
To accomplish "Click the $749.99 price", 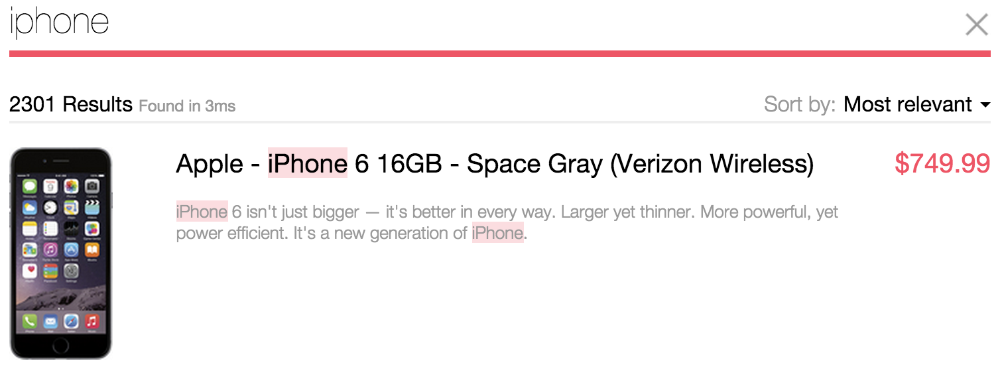I will 942,164.
